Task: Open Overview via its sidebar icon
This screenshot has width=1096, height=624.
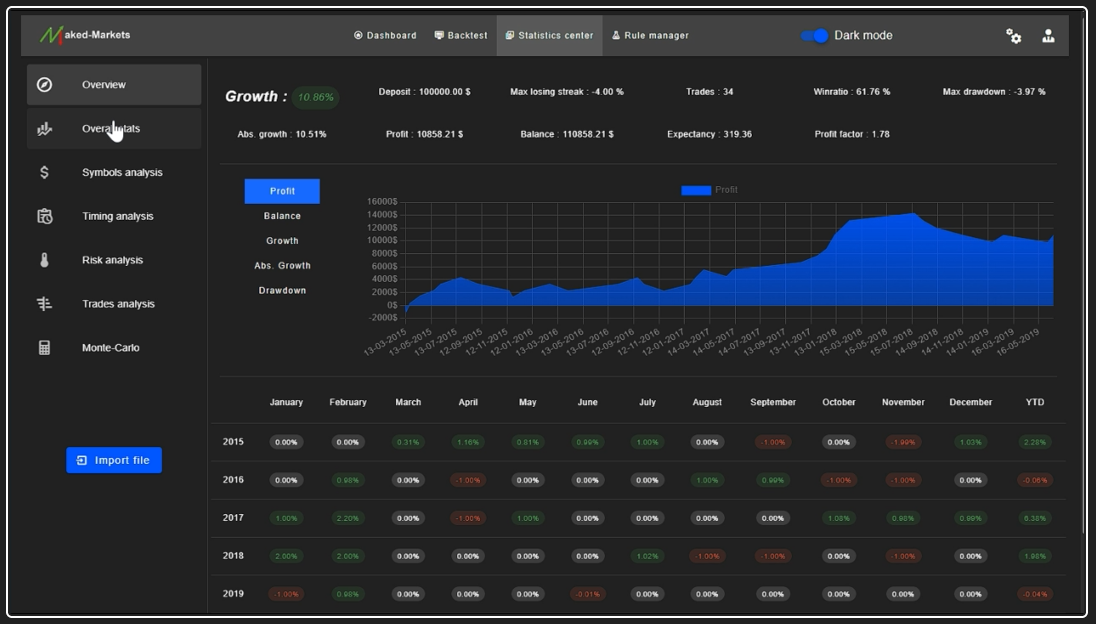Action: [x=44, y=84]
